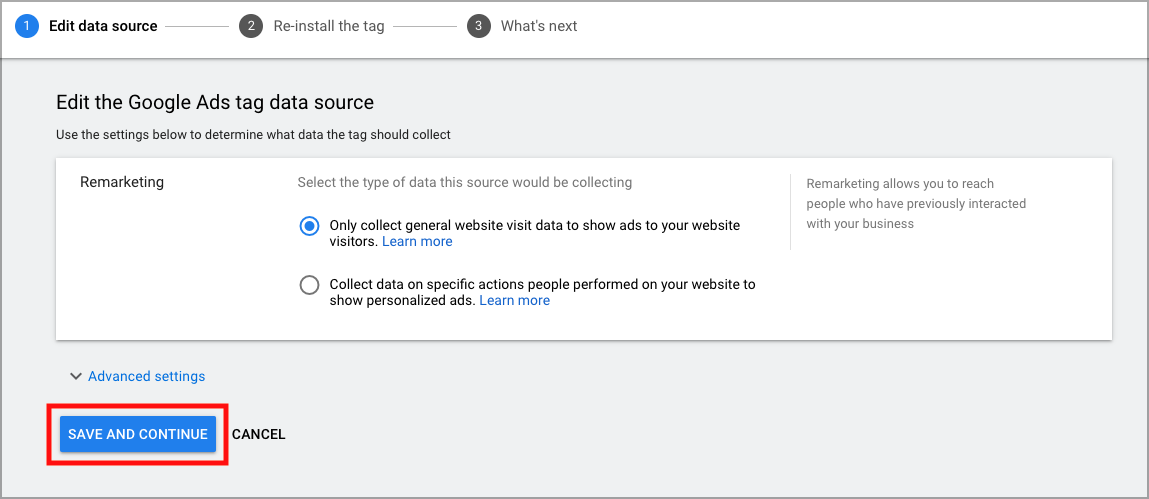Click the Remarketing section label
The image size is (1149, 499).
(122, 182)
